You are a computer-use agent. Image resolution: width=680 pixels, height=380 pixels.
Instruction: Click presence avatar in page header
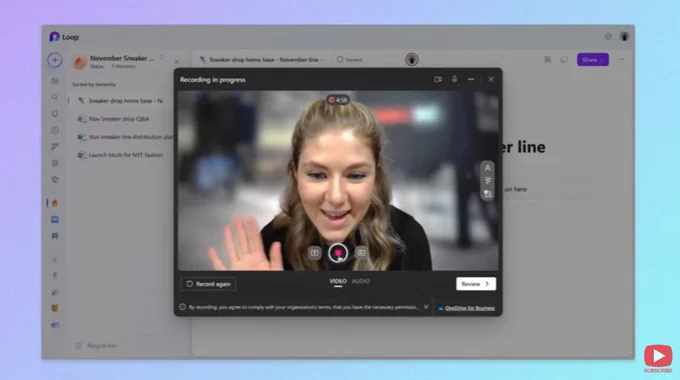(x=412, y=59)
